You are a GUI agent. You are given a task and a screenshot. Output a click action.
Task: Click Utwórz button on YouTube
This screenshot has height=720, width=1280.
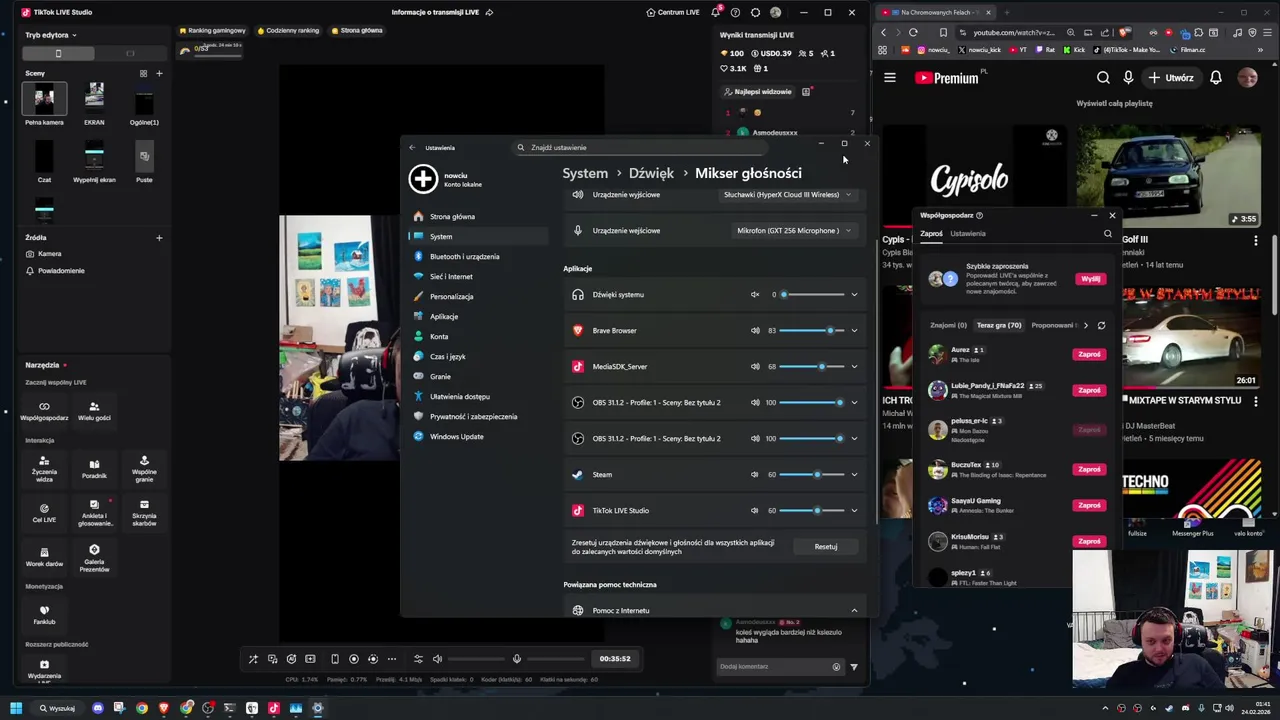coord(1171,77)
